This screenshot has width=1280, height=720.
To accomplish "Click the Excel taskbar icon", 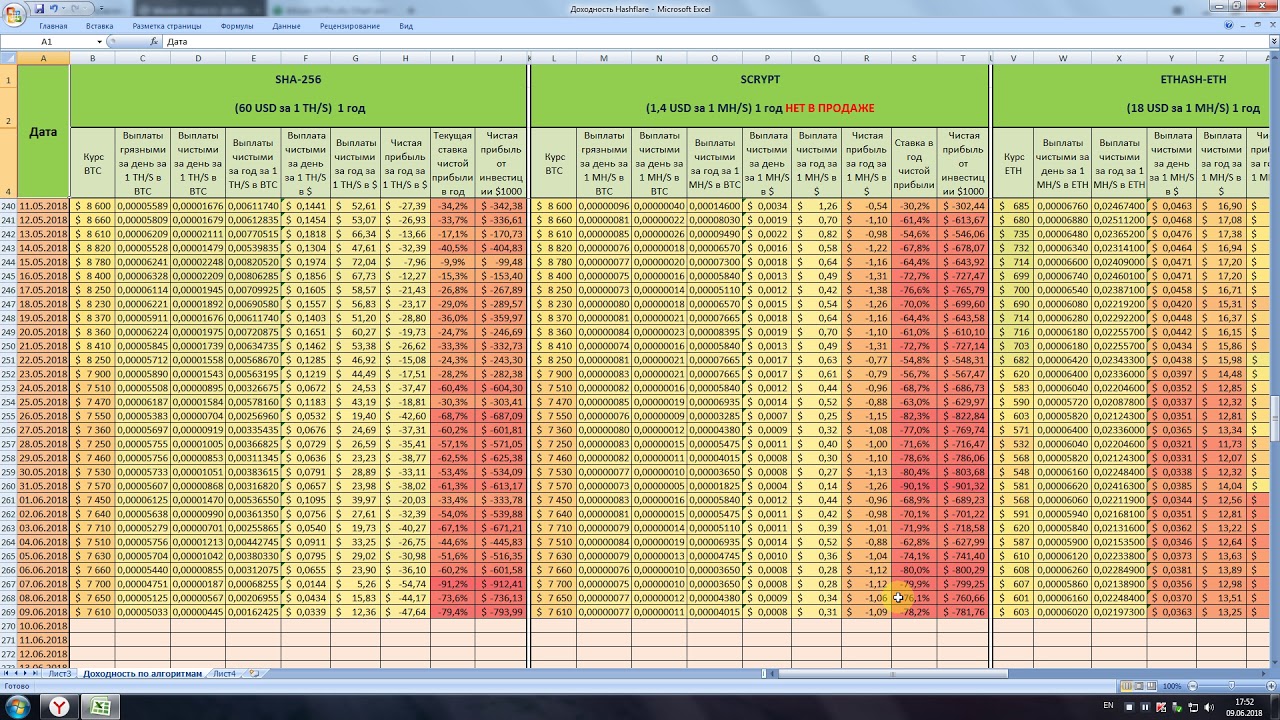I will click(x=100, y=707).
